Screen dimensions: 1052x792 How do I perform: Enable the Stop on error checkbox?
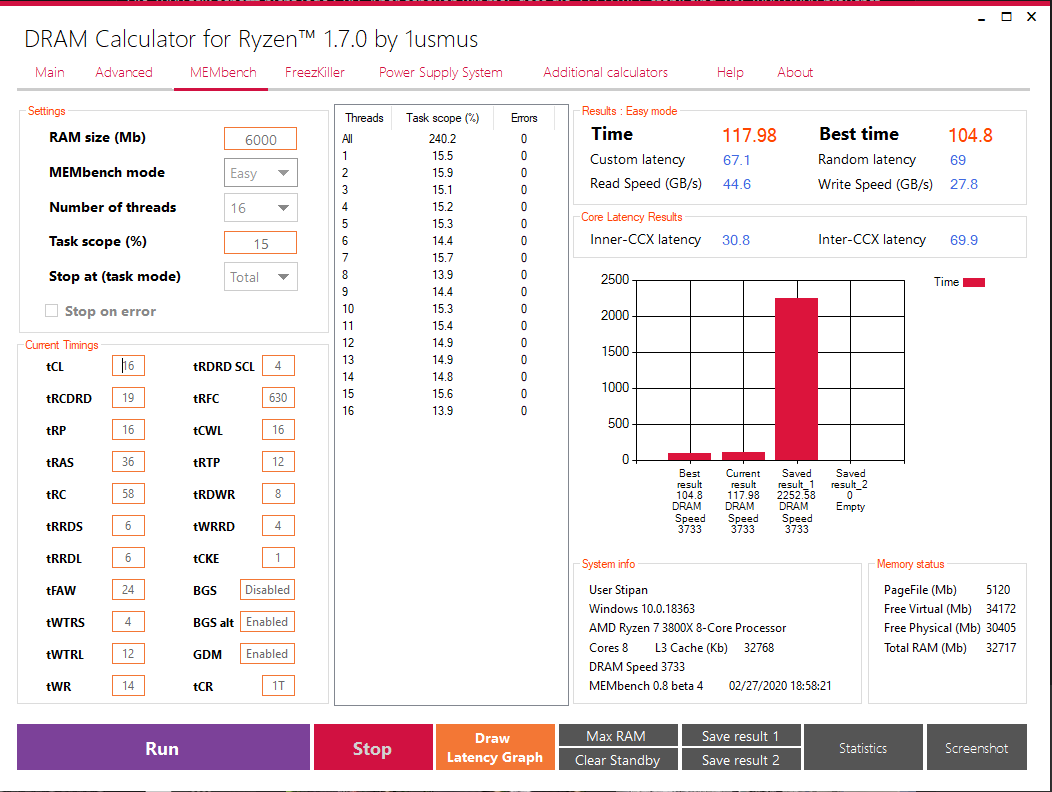click(x=52, y=311)
